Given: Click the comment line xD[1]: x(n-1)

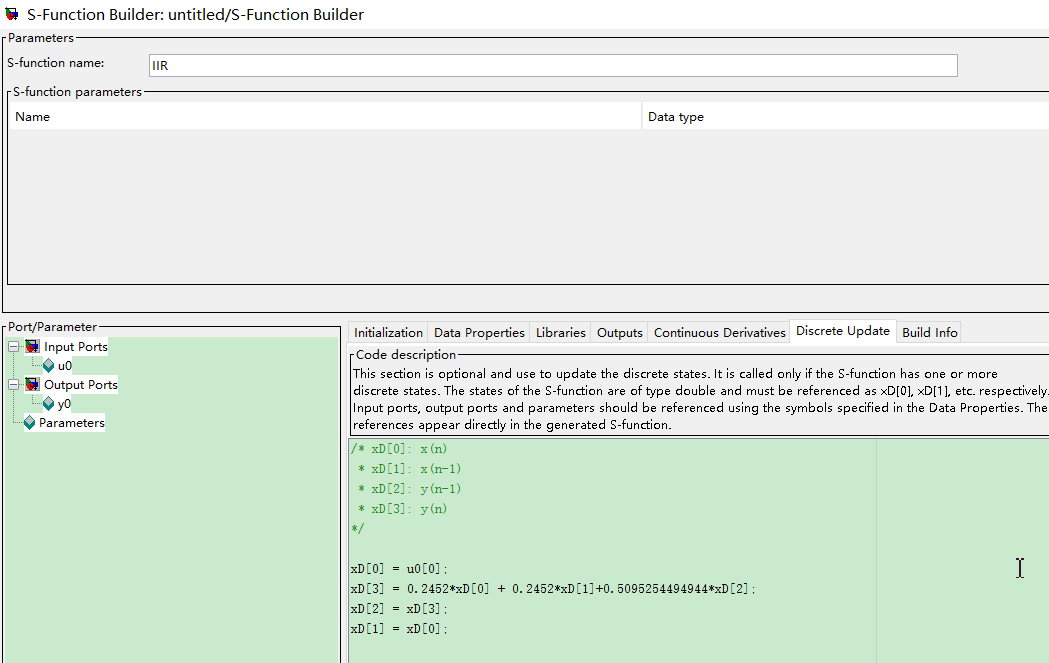Looking at the screenshot, I should click(x=409, y=469).
